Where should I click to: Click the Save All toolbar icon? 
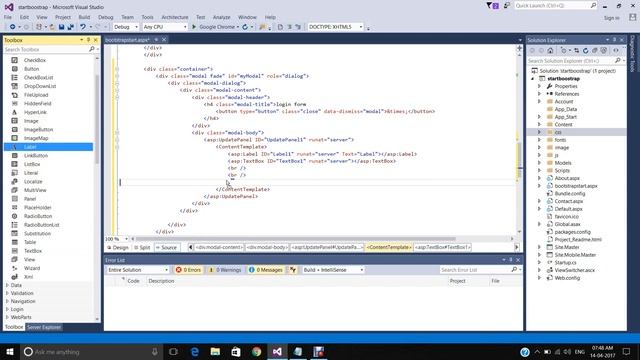tap(71, 27)
